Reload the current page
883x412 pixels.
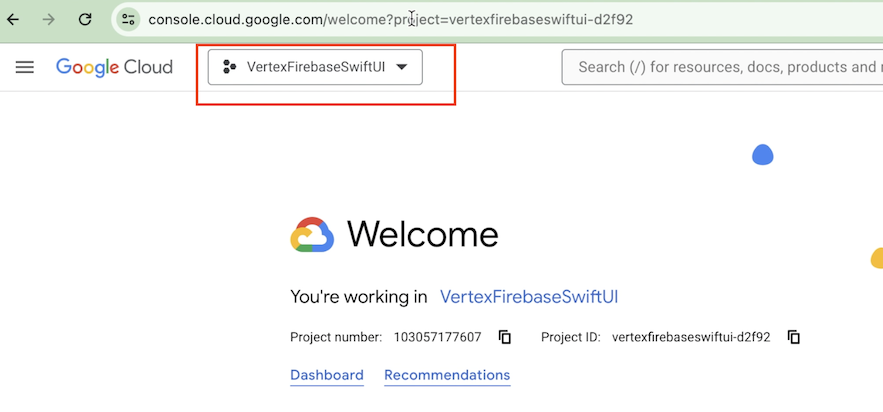[x=85, y=19]
